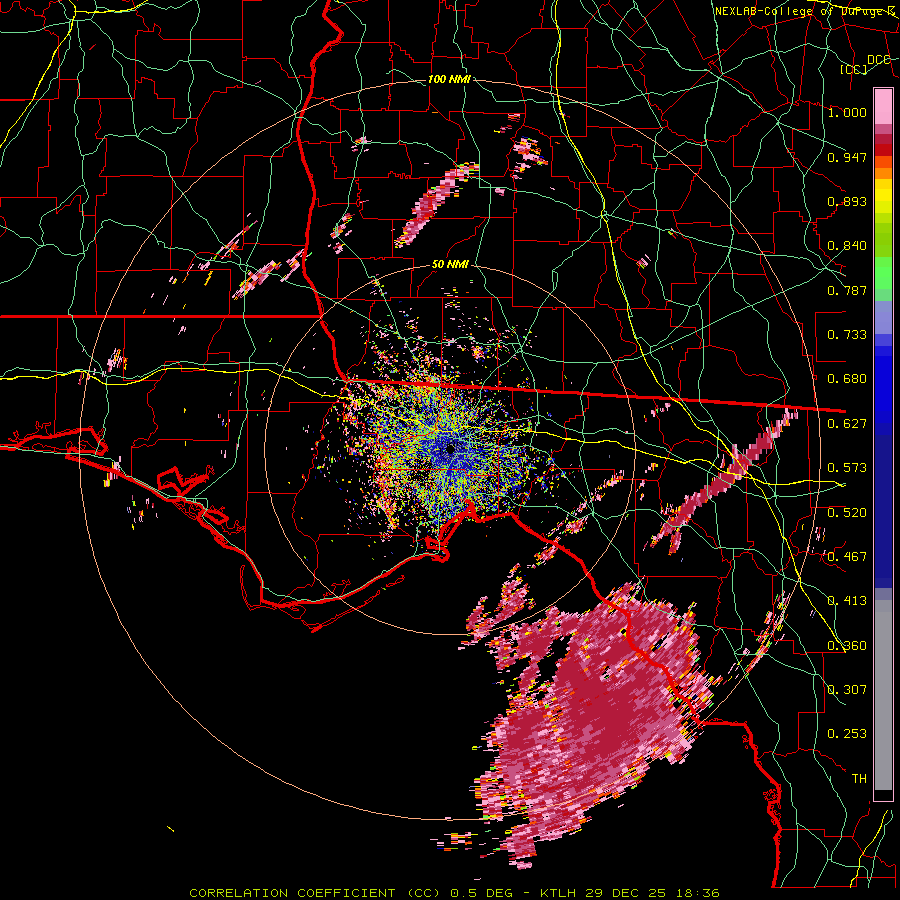
Task: Click the 100 NMI range ring label
Action: pyautogui.click(x=449, y=79)
